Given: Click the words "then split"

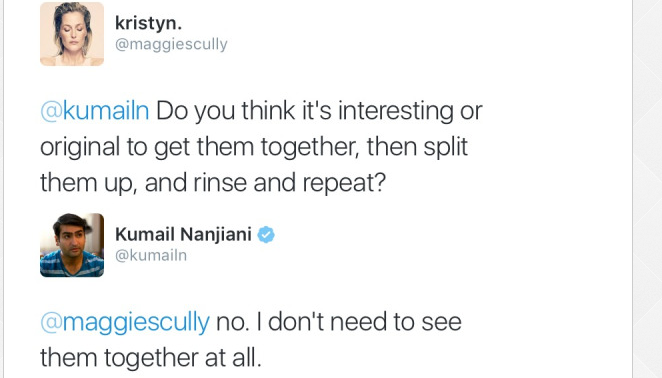Looking at the screenshot, I should tap(417, 147).
